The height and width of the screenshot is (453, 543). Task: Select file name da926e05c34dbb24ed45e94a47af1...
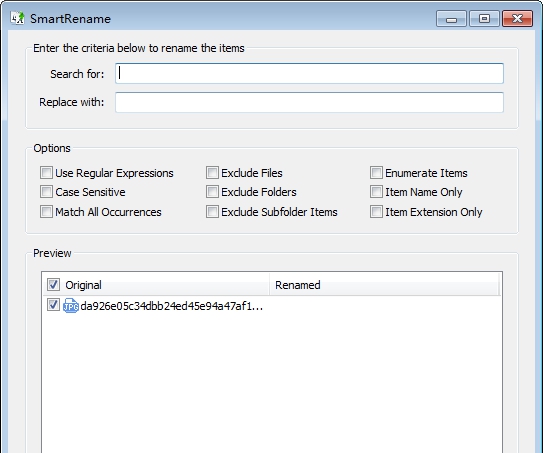(x=172, y=306)
